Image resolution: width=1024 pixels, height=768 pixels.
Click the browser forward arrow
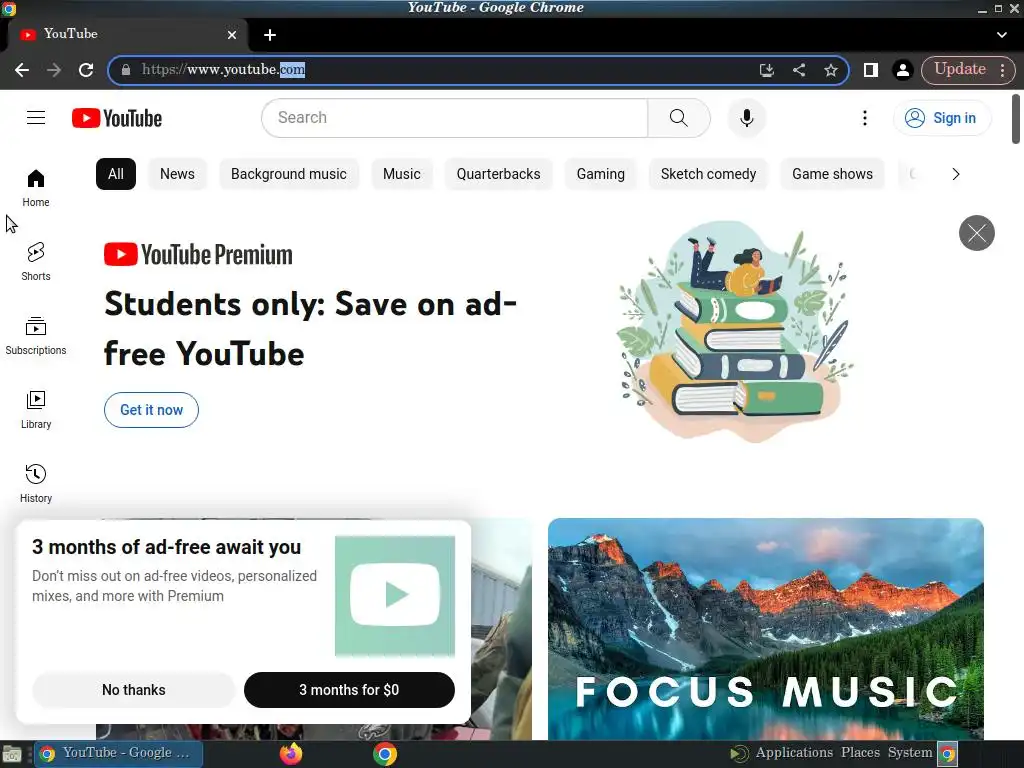point(54,70)
